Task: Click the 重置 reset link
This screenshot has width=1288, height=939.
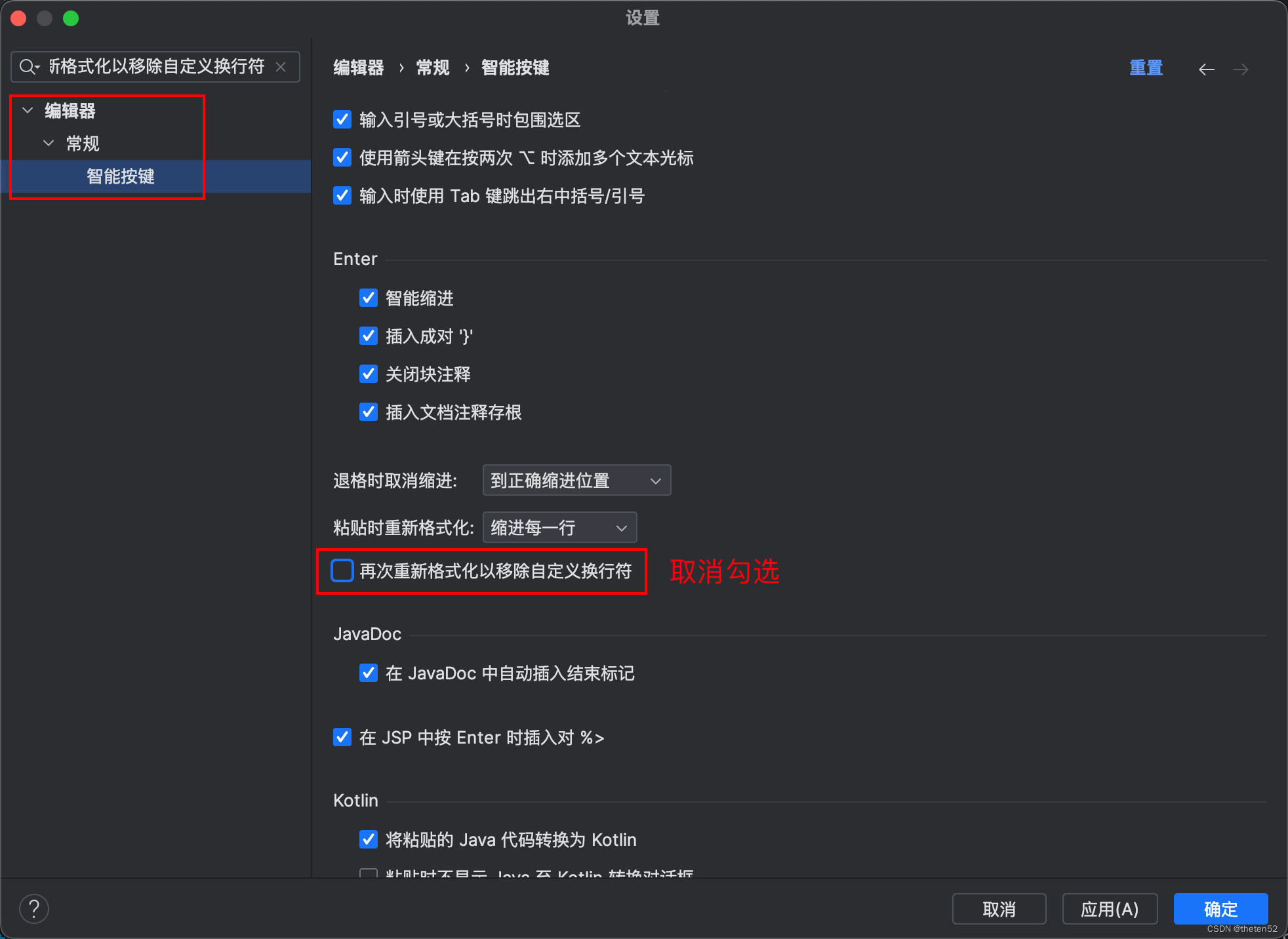Action: 1146,68
